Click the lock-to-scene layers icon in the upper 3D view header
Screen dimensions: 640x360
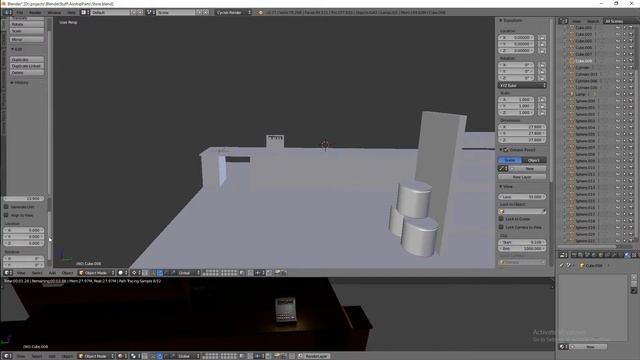point(242,273)
